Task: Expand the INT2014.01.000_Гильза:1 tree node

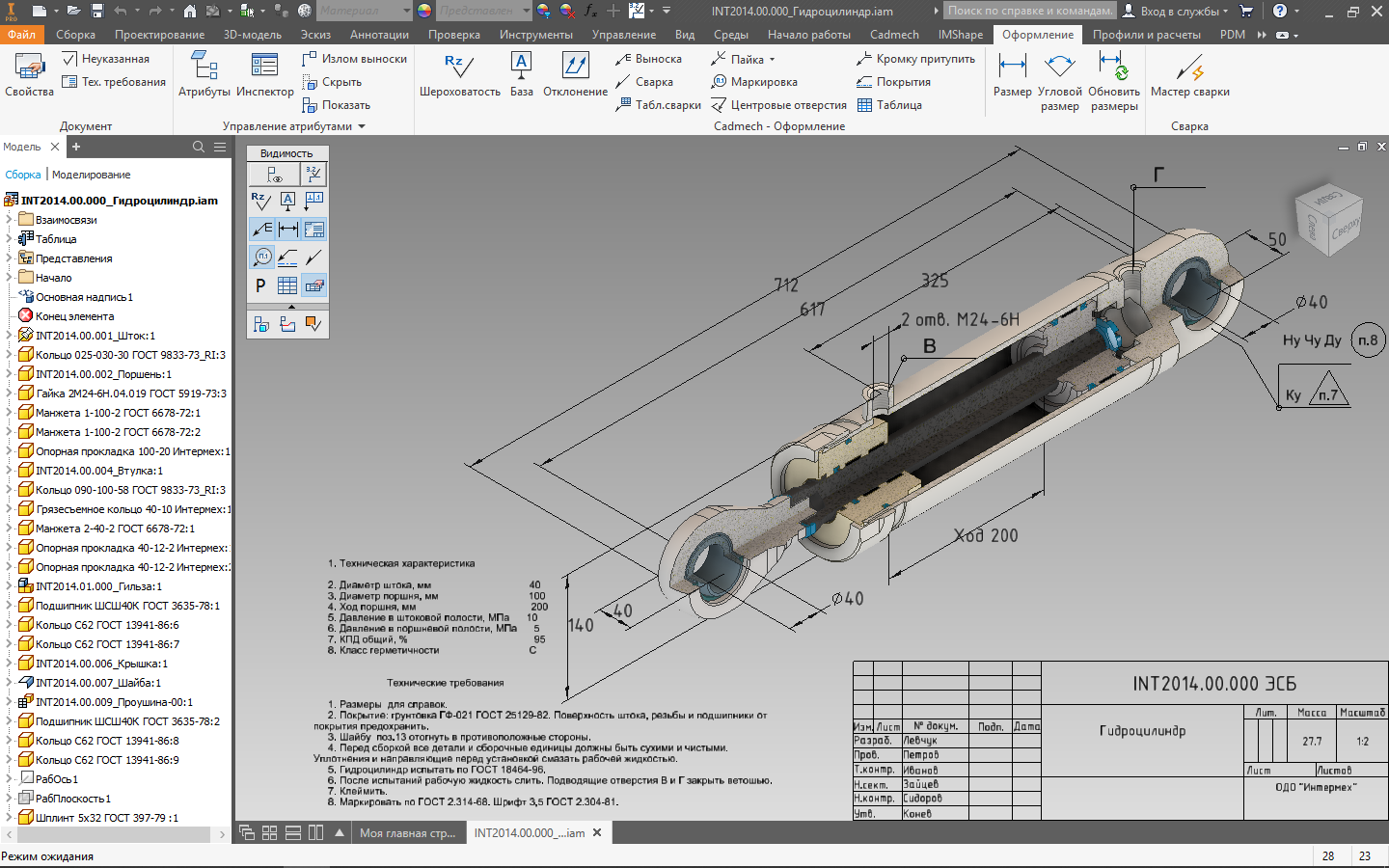Action: (9, 586)
